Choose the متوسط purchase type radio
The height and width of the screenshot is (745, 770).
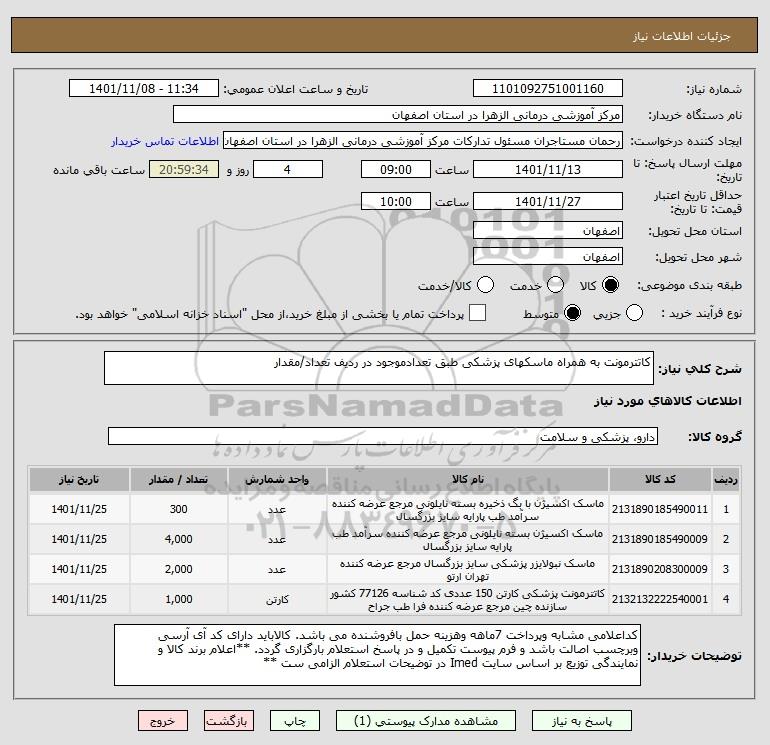(x=572, y=313)
